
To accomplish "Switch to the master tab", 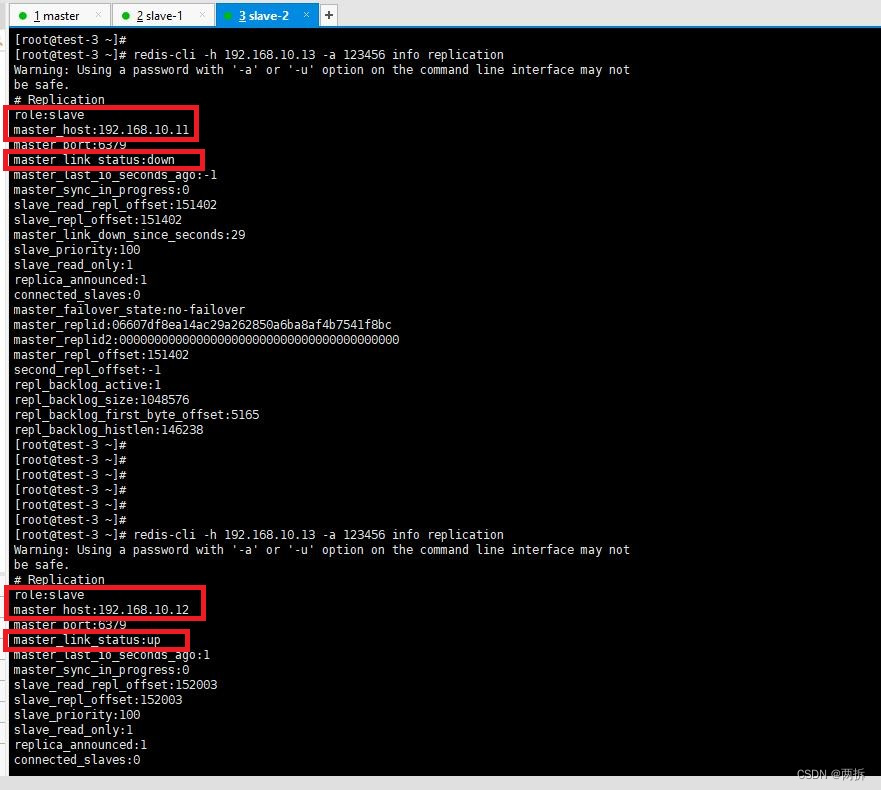I will point(57,15).
